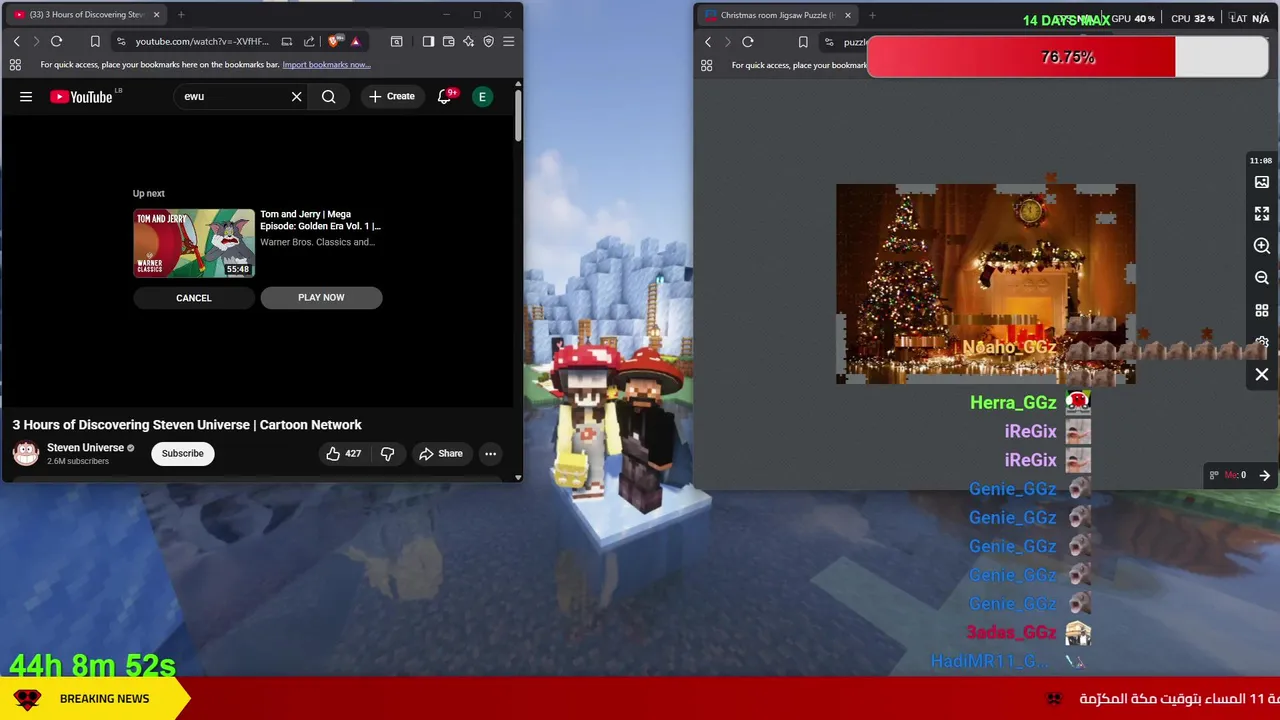Close the Christmas puzzle browser tab
The height and width of the screenshot is (720, 1280).
tap(847, 15)
